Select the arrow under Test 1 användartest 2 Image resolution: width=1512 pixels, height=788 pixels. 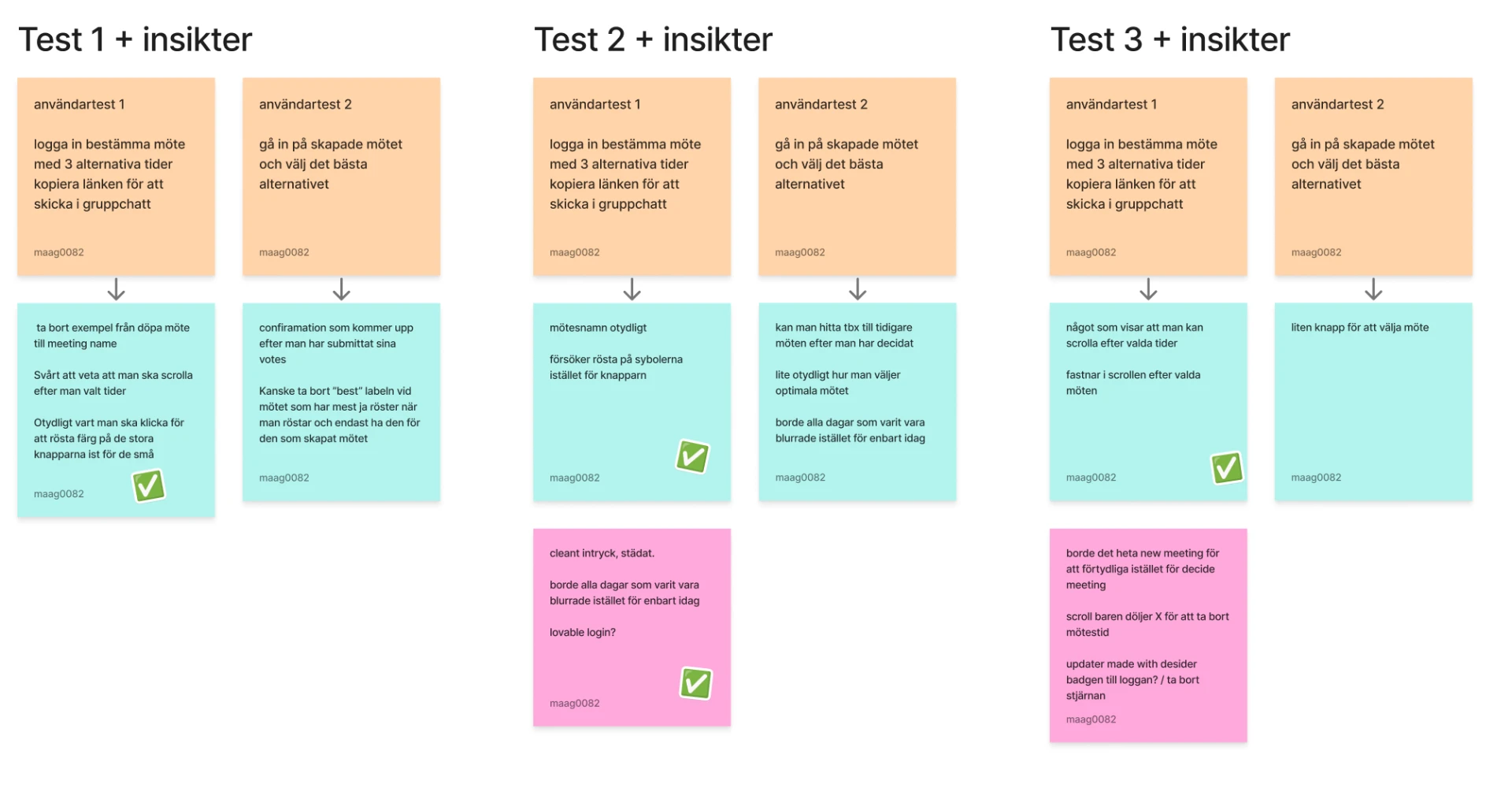pyautogui.click(x=341, y=289)
